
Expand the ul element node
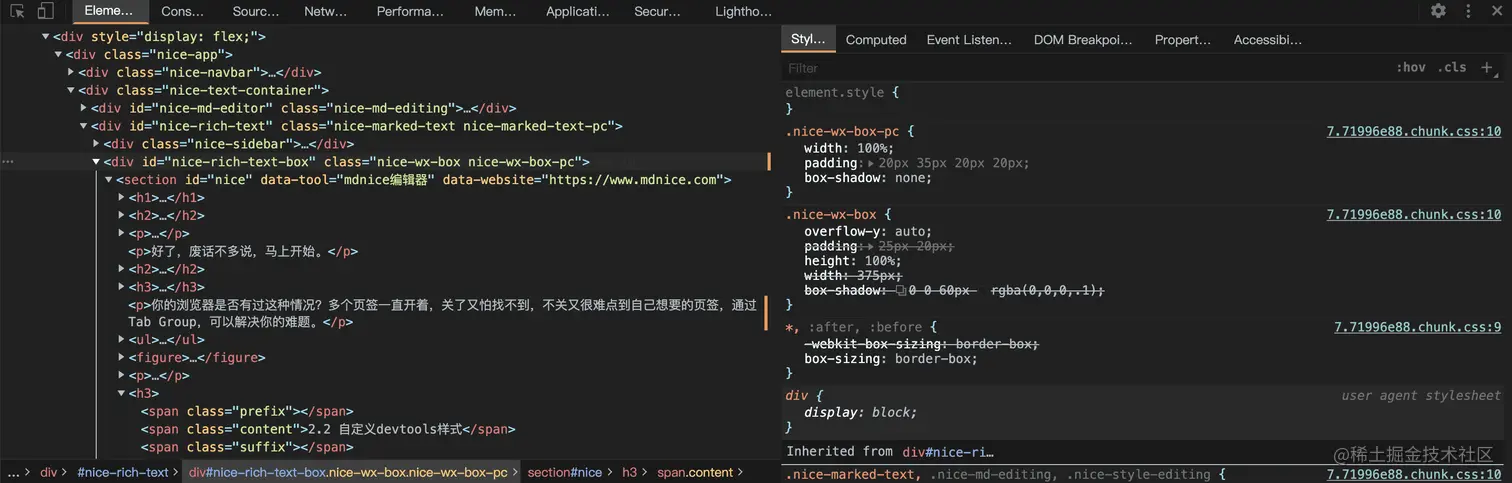[x=121, y=340]
